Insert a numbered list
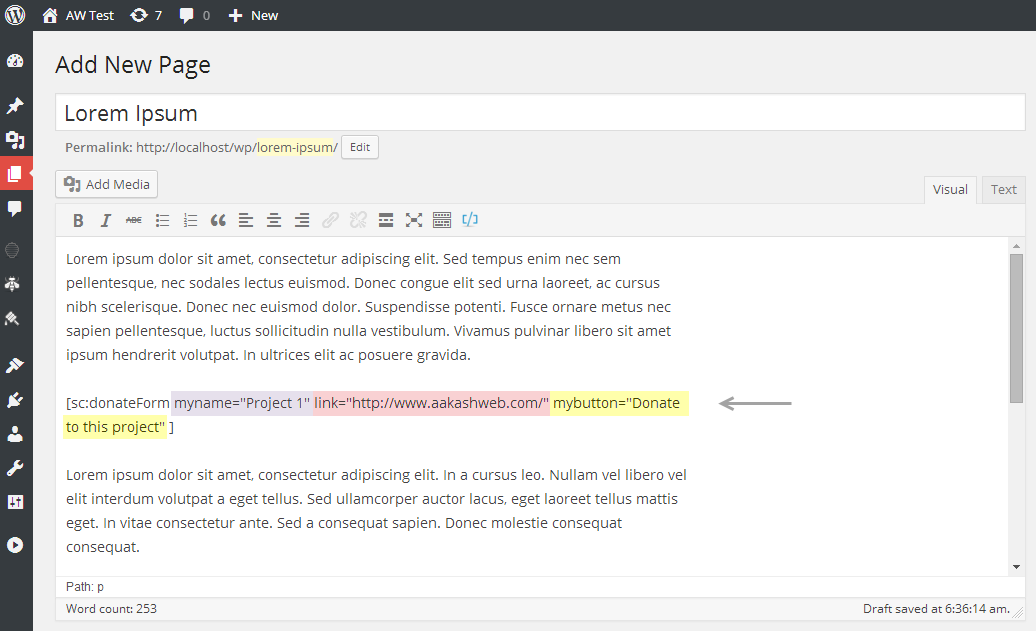Image resolution: width=1036 pixels, height=631 pixels. coord(190,221)
